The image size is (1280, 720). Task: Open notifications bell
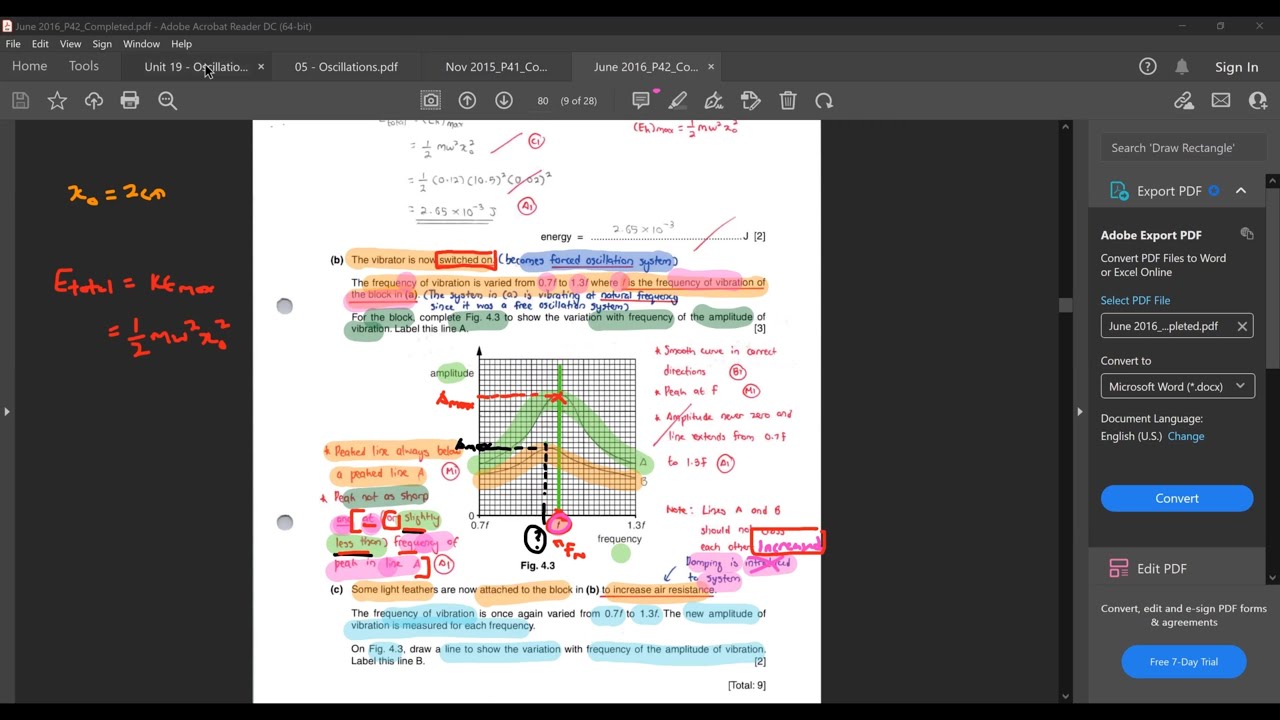[x=1182, y=67]
